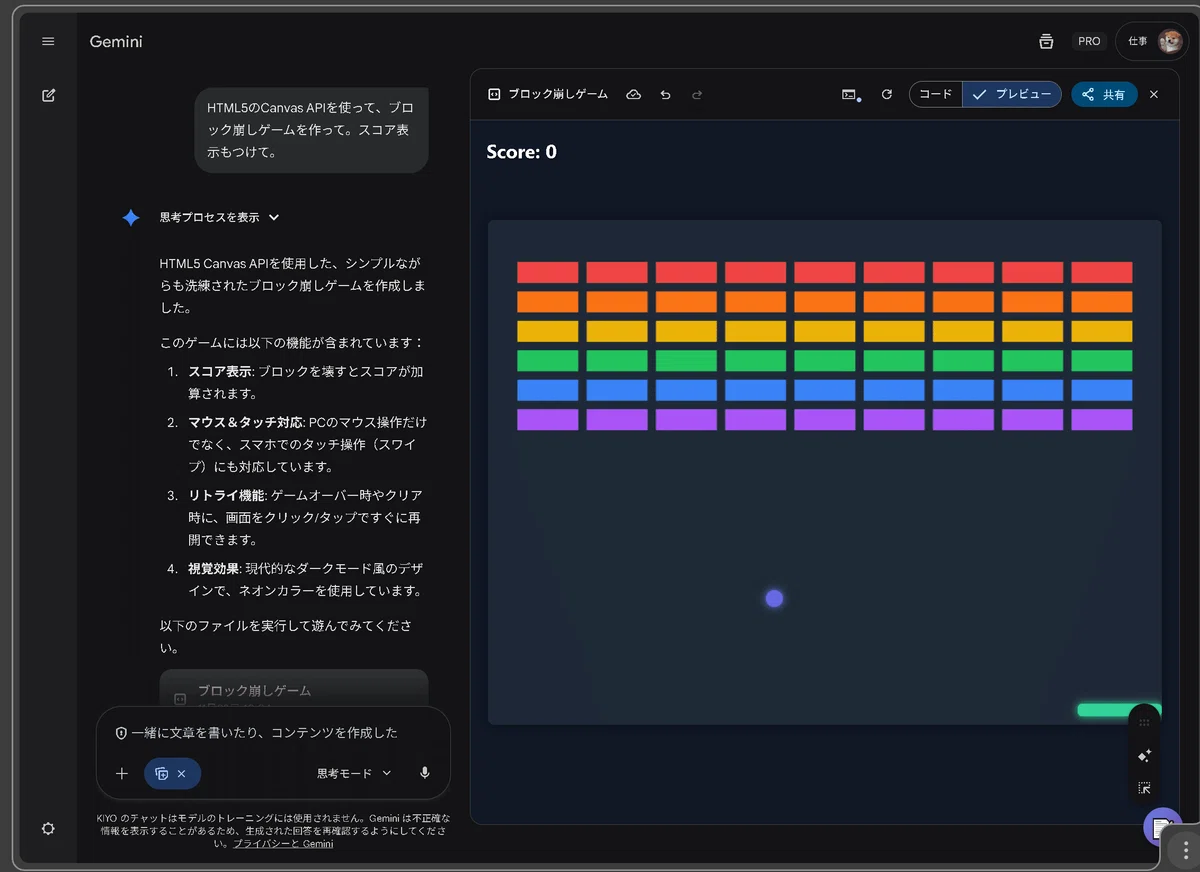Open the プライバシーと Gemini link
This screenshot has height=872, width=1200.
point(283,843)
